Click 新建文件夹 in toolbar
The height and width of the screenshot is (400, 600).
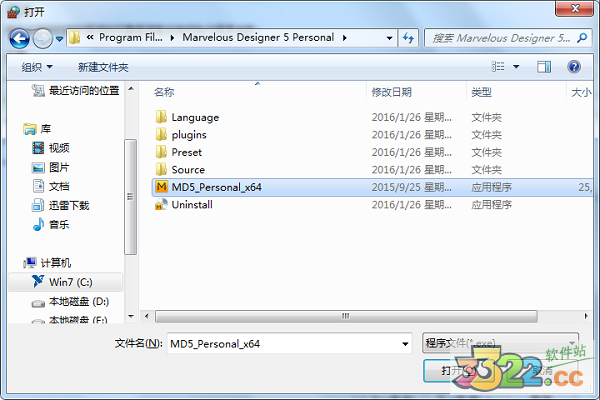click(103, 67)
